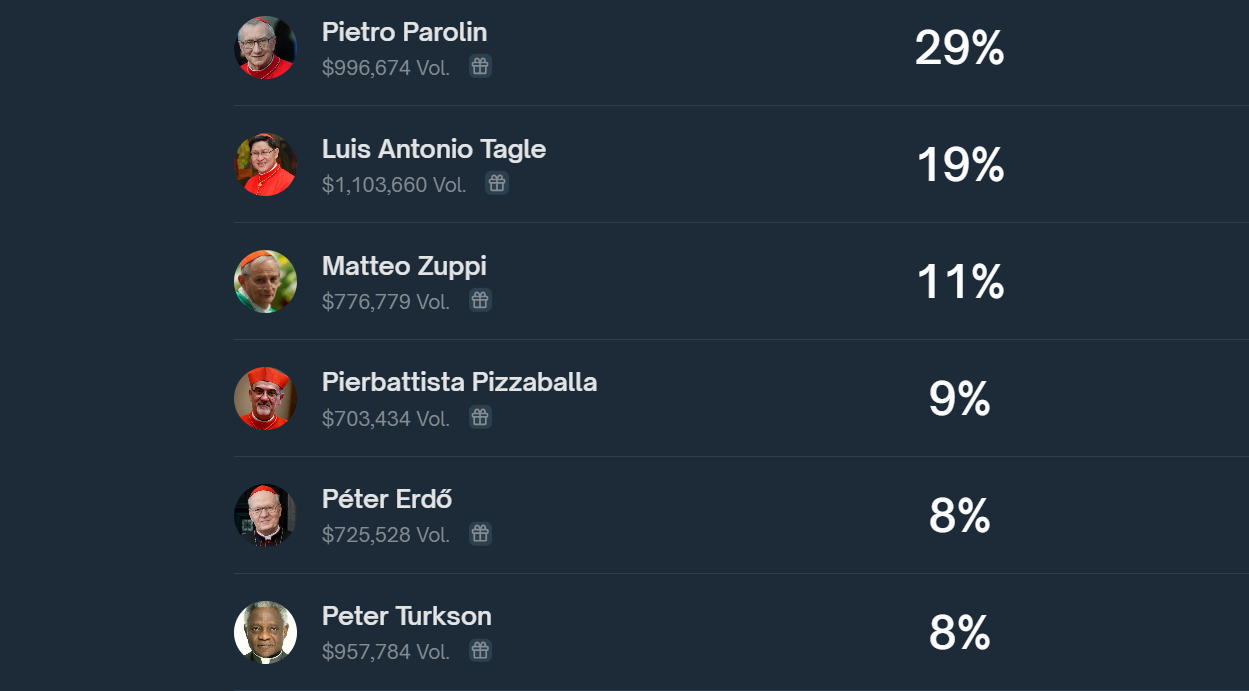Image resolution: width=1249 pixels, height=691 pixels.
Task: Open the Matteo Zuppi market name
Action: coord(404,266)
